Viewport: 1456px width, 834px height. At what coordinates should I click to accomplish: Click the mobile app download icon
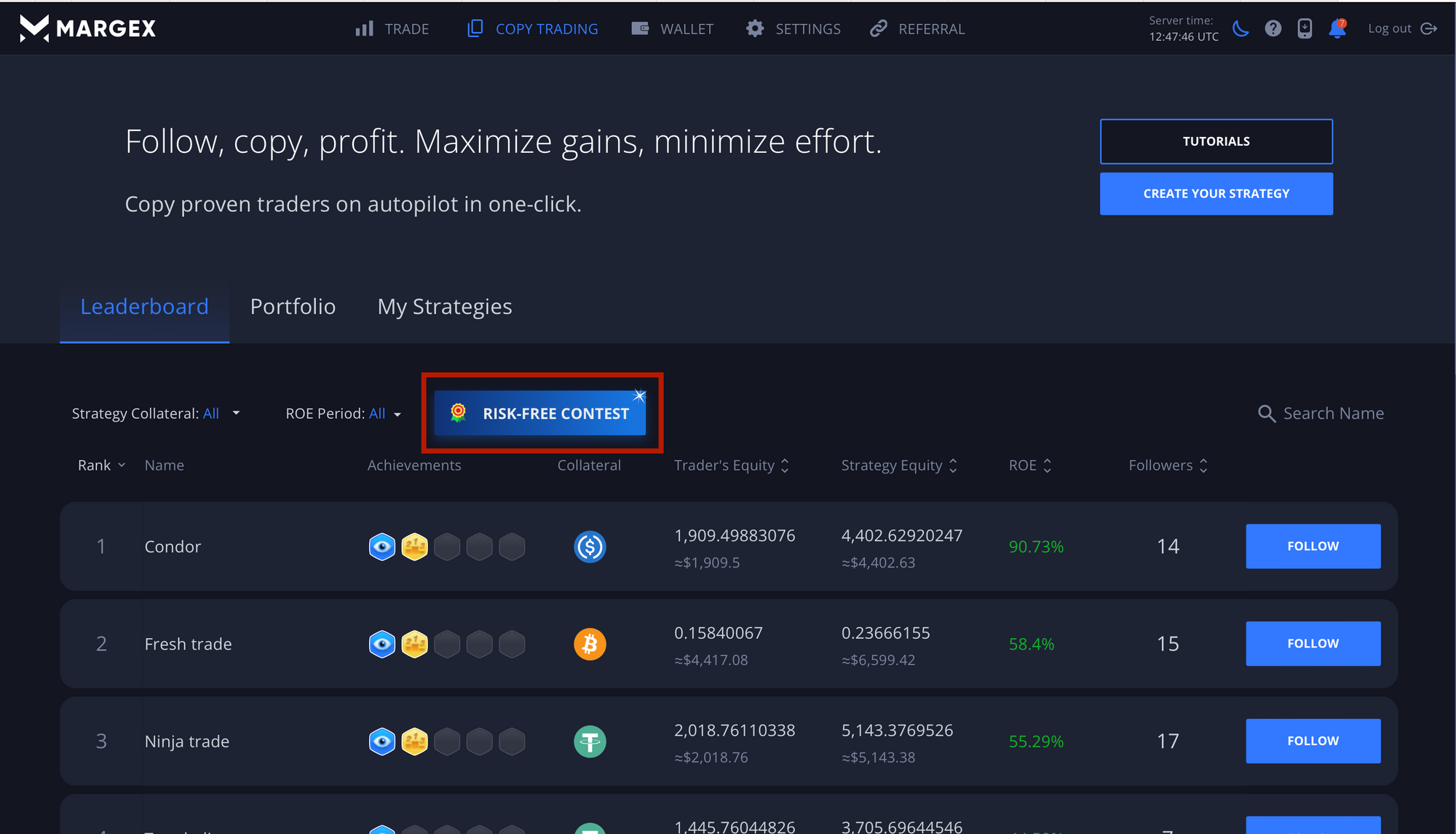click(x=1305, y=28)
